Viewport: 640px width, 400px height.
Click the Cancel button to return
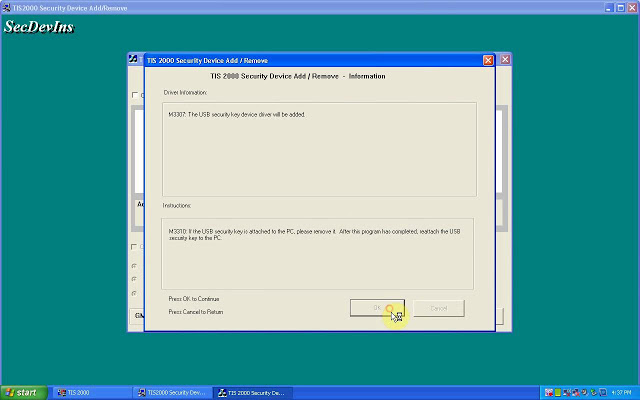tap(439, 308)
